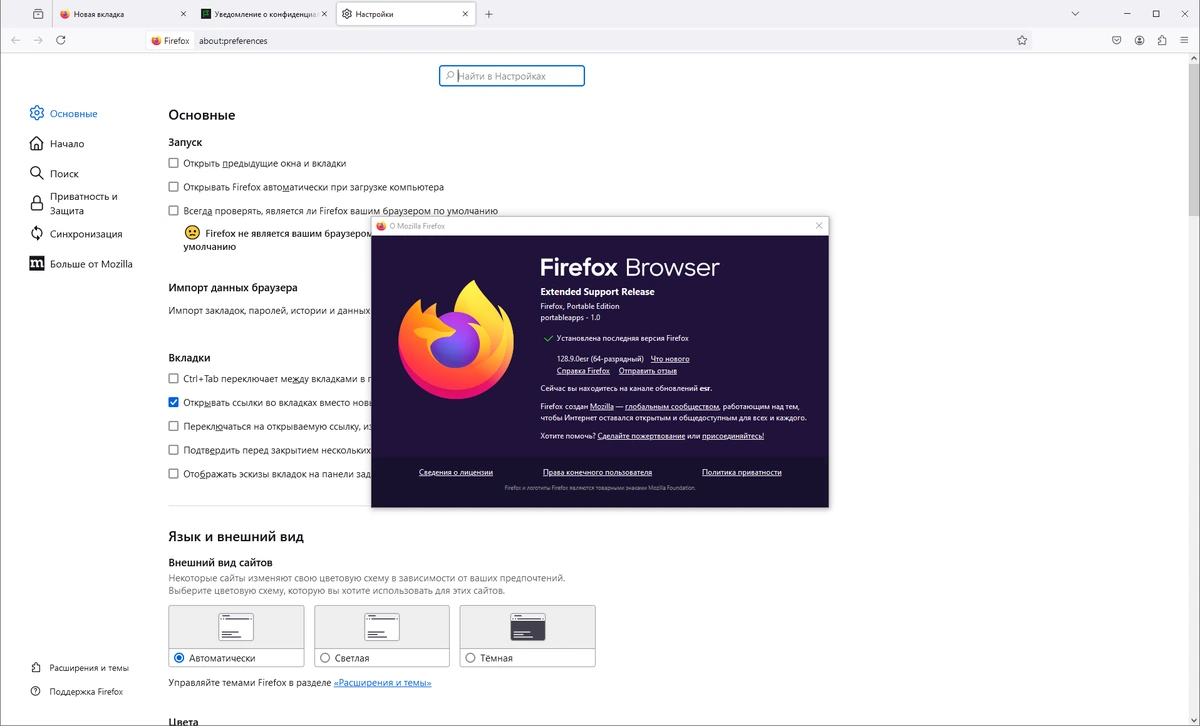
Task: Open the extensions puzzle icon
Action: pyautogui.click(x=1162, y=40)
